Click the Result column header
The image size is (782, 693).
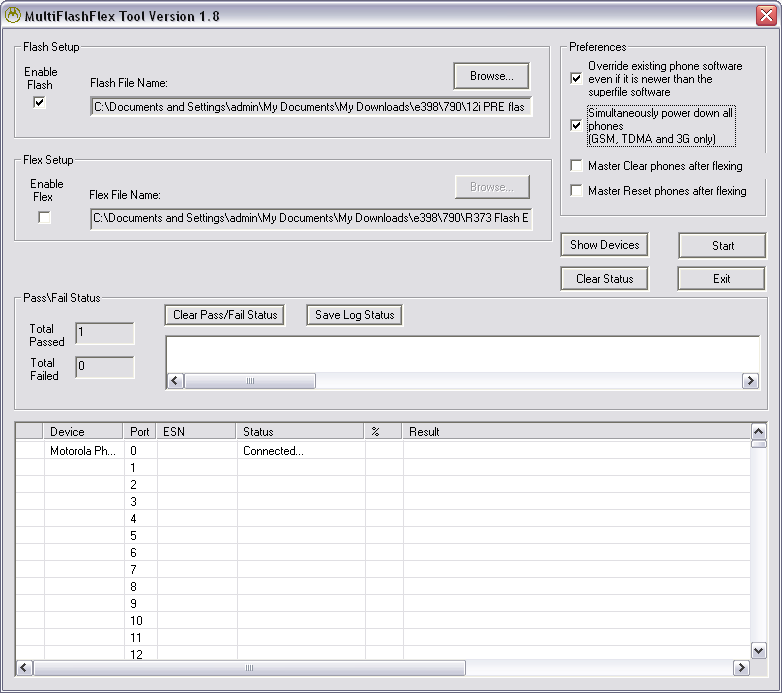[x=577, y=431]
